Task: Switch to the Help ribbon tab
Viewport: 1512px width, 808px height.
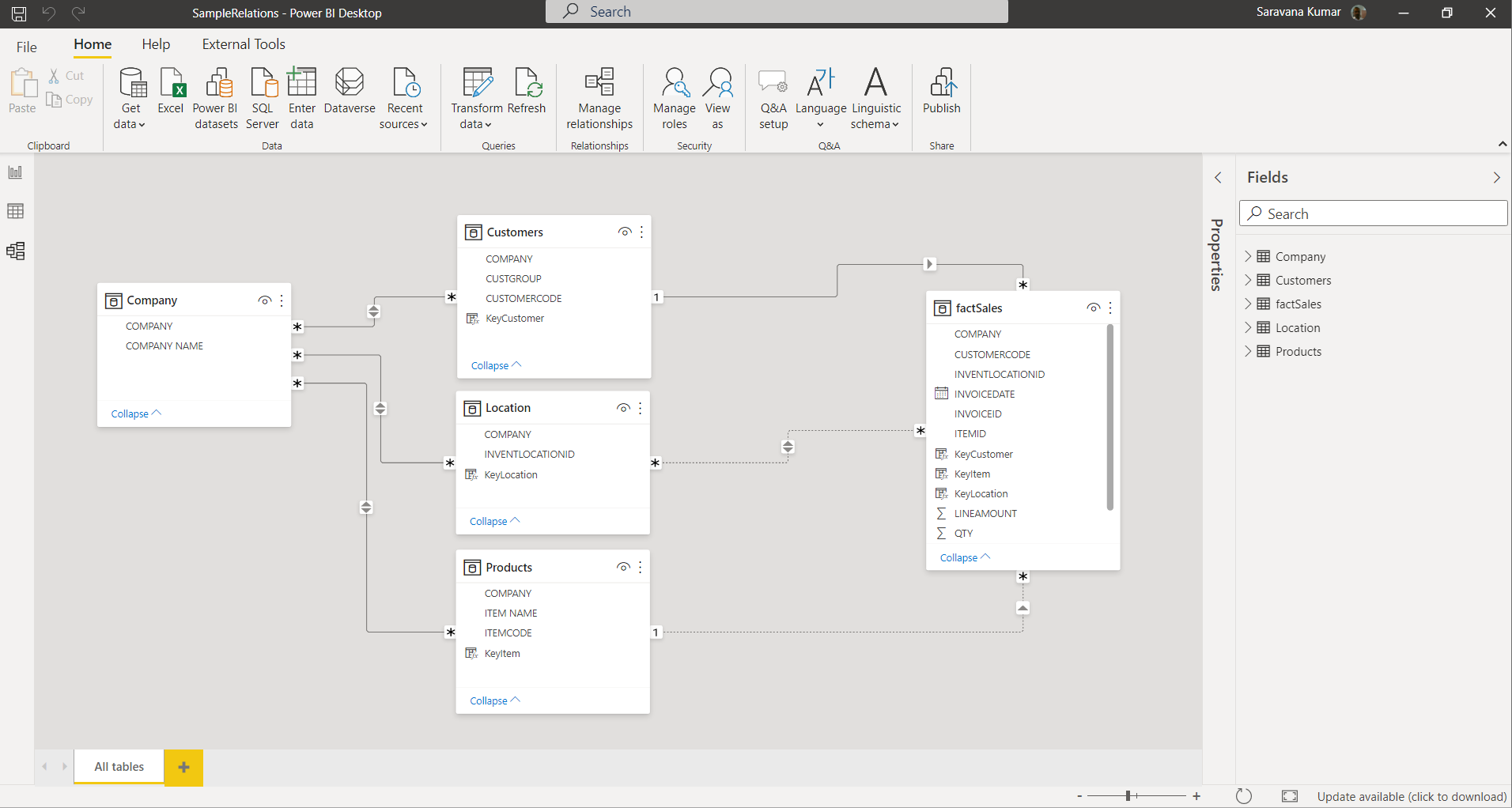Action: (156, 44)
